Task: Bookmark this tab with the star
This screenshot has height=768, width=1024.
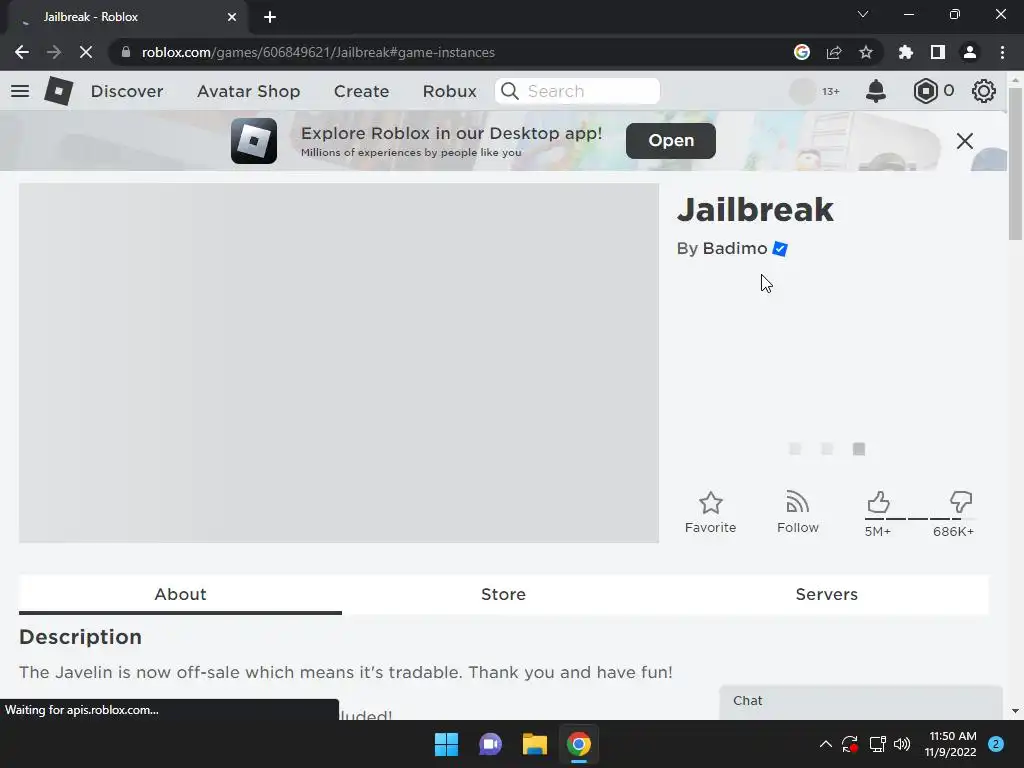Action: pyautogui.click(x=866, y=52)
